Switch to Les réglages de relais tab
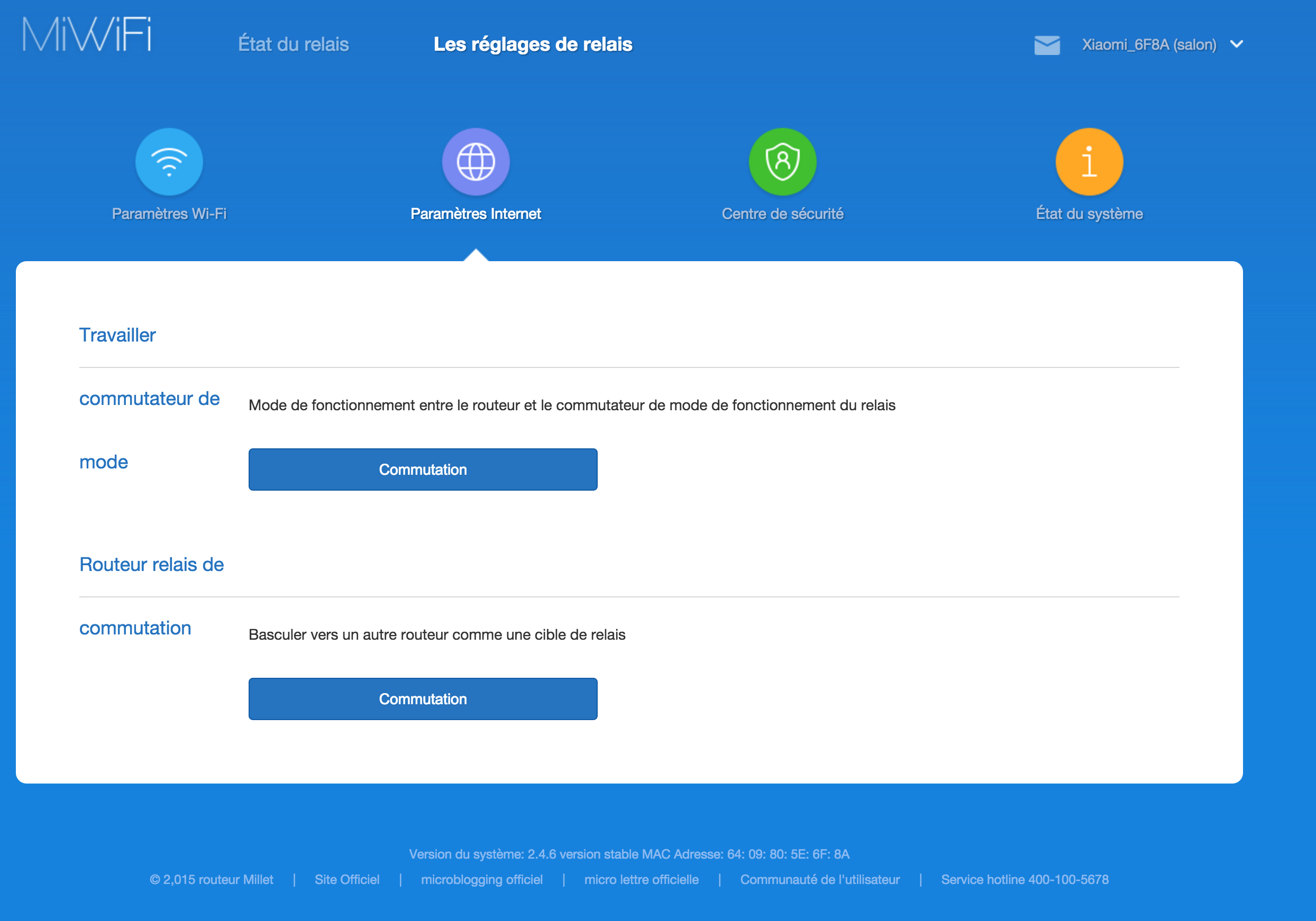 coord(533,44)
